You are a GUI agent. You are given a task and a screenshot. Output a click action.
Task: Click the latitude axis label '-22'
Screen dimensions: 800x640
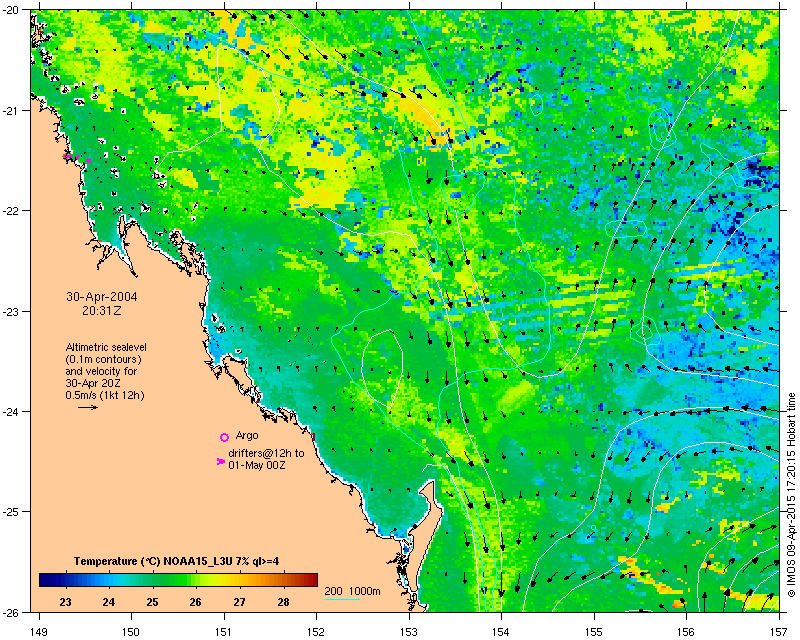coord(10,211)
